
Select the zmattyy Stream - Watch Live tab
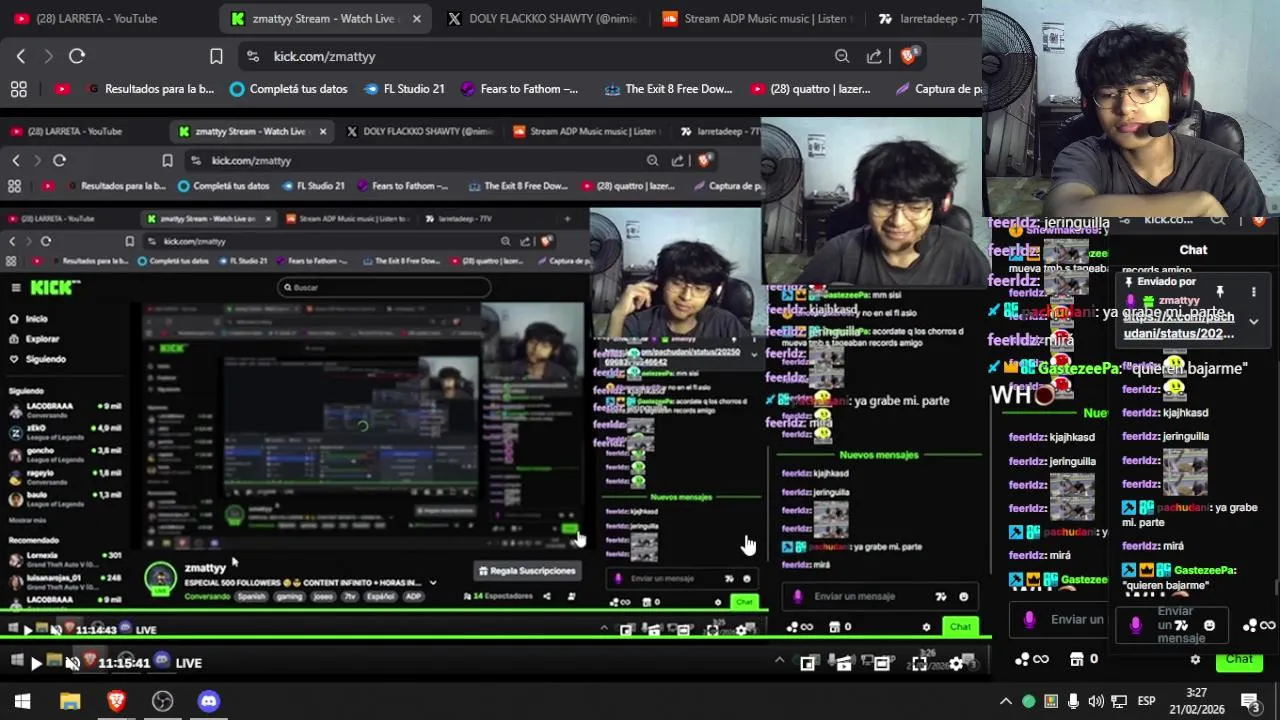click(325, 18)
